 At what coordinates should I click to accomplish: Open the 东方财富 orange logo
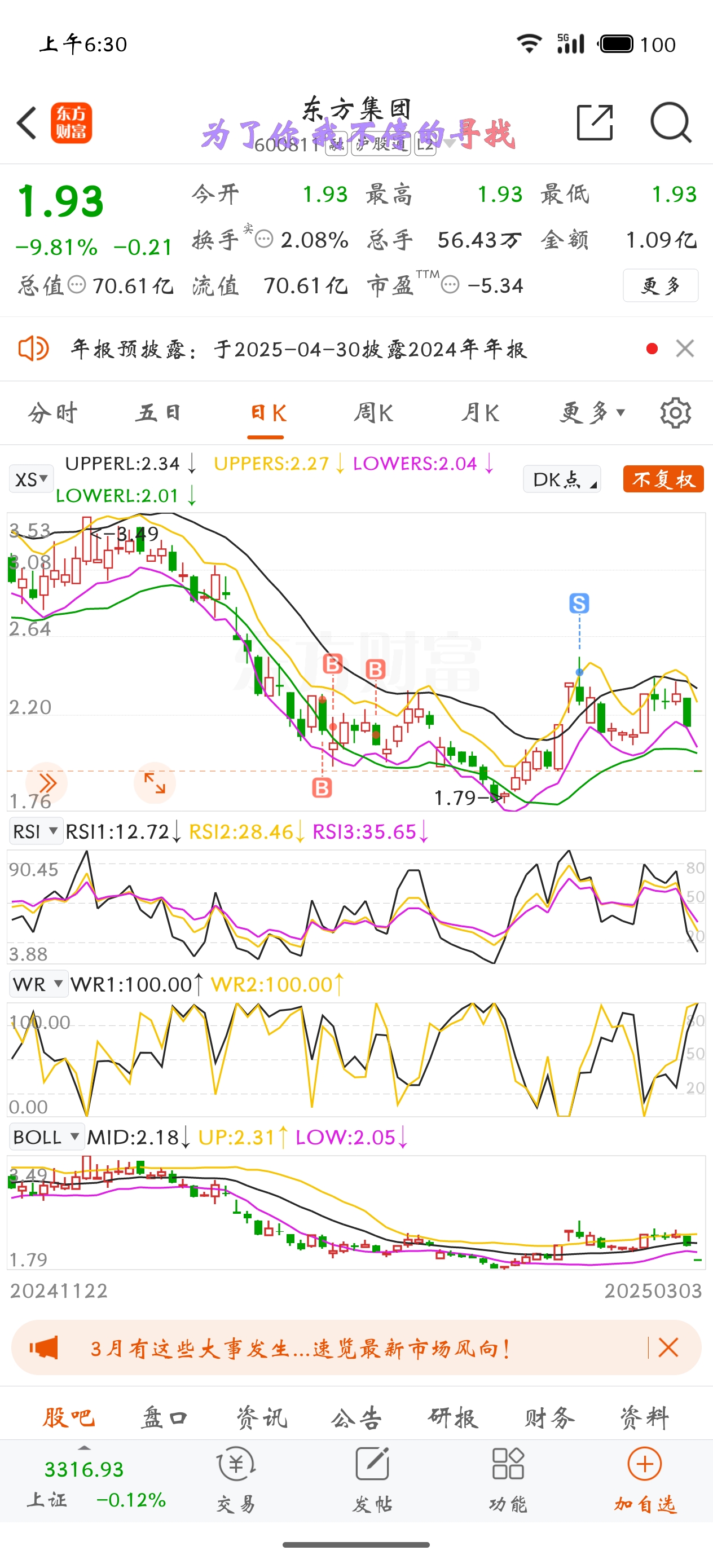coord(71,123)
